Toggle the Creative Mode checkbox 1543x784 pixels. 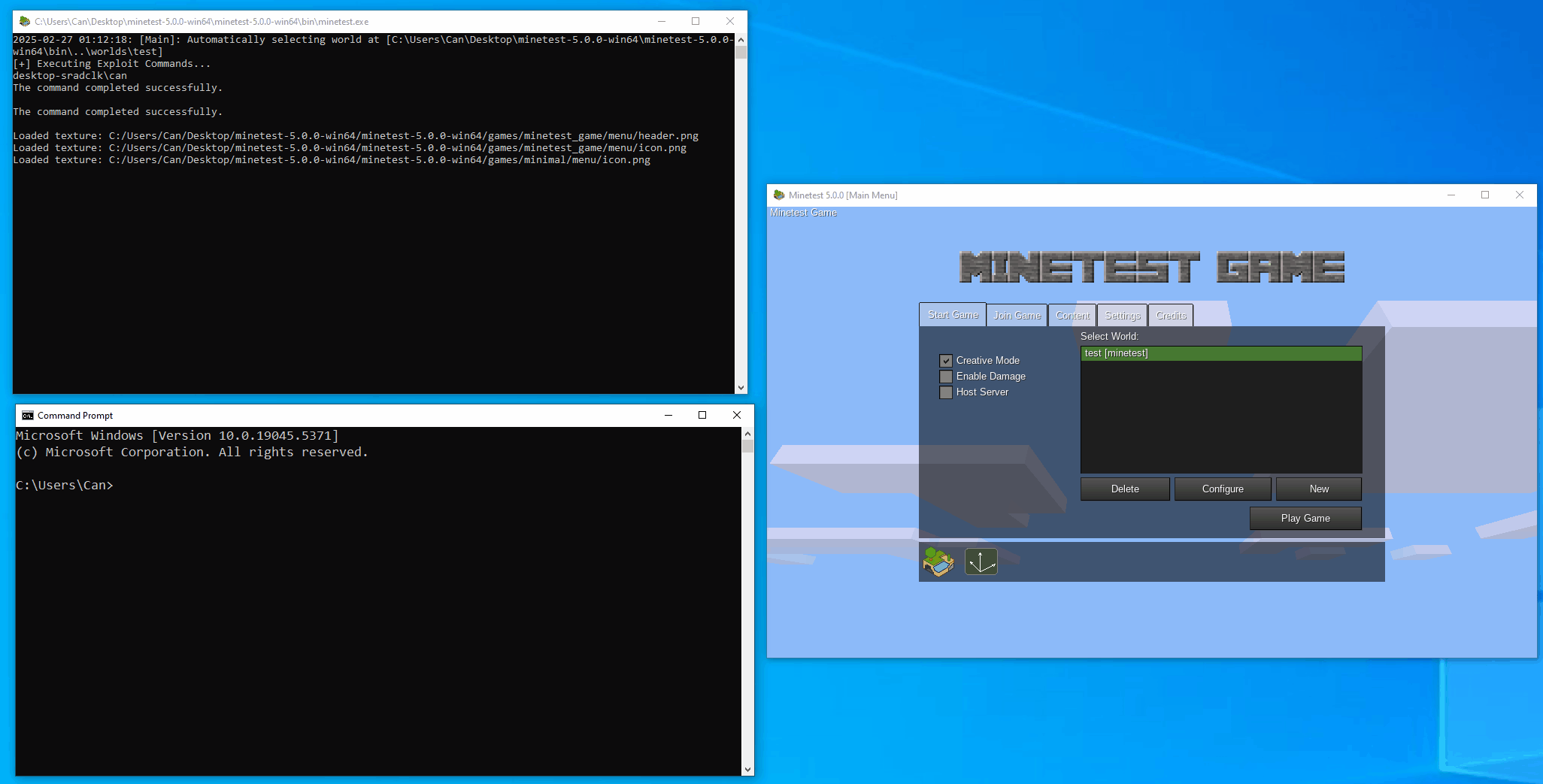[946, 361]
